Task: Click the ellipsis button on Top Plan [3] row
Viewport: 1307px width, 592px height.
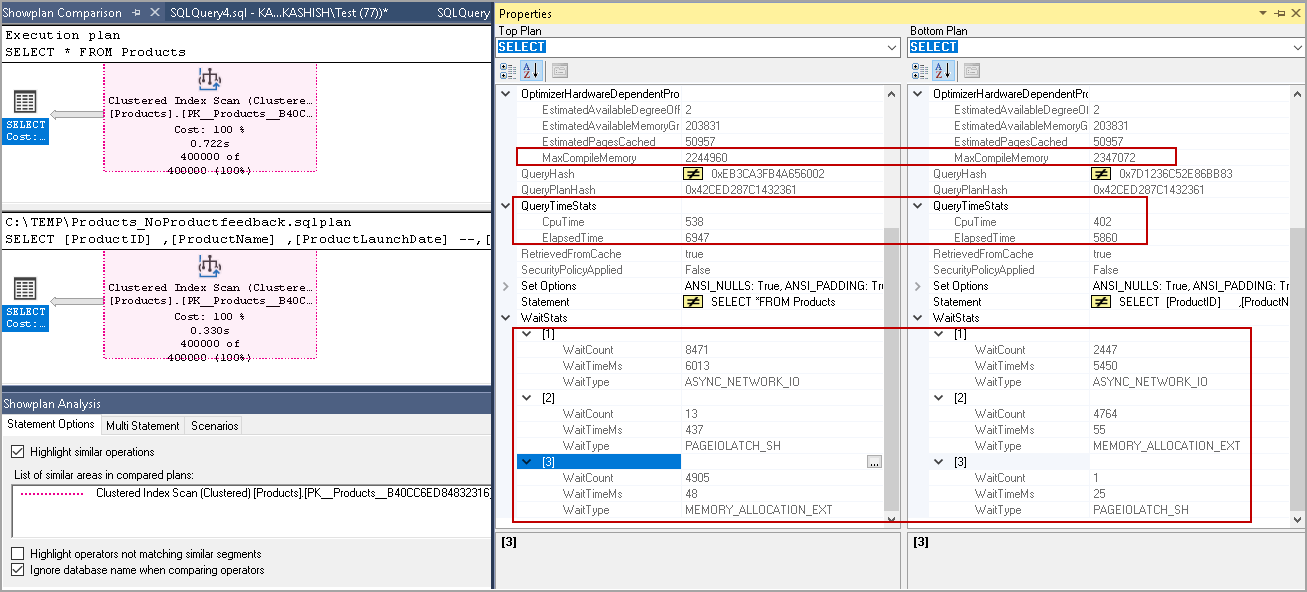Action: pos(875,462)
